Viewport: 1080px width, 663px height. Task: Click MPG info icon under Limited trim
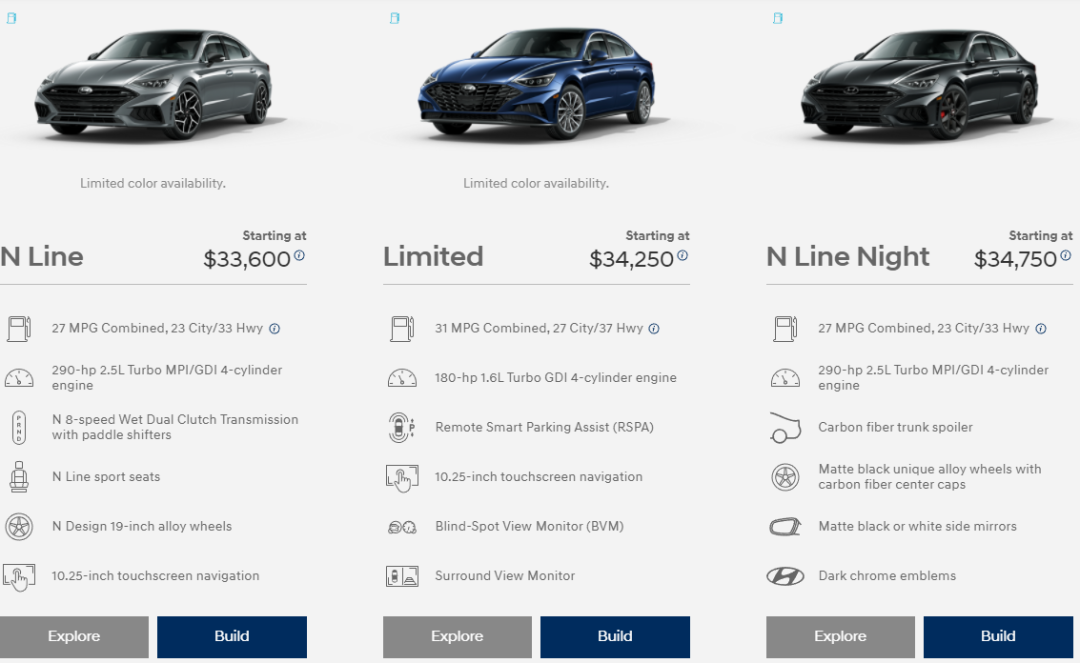pos(654,329)
